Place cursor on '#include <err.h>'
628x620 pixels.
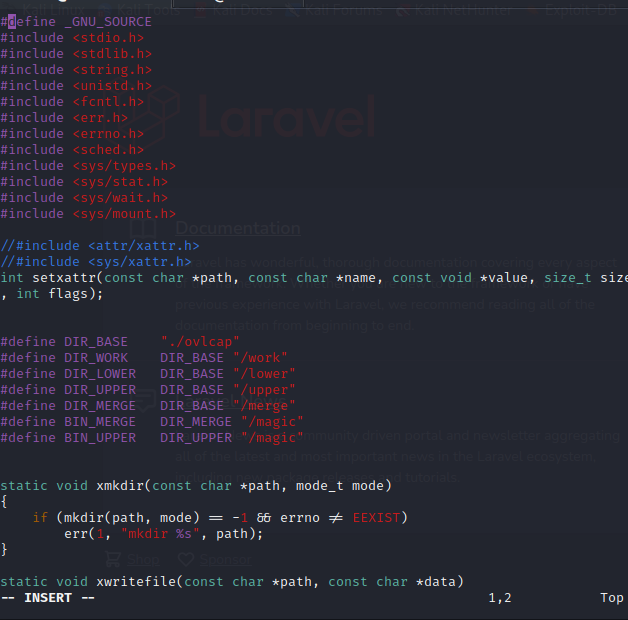pyautogui.click(x=64, y=118)
